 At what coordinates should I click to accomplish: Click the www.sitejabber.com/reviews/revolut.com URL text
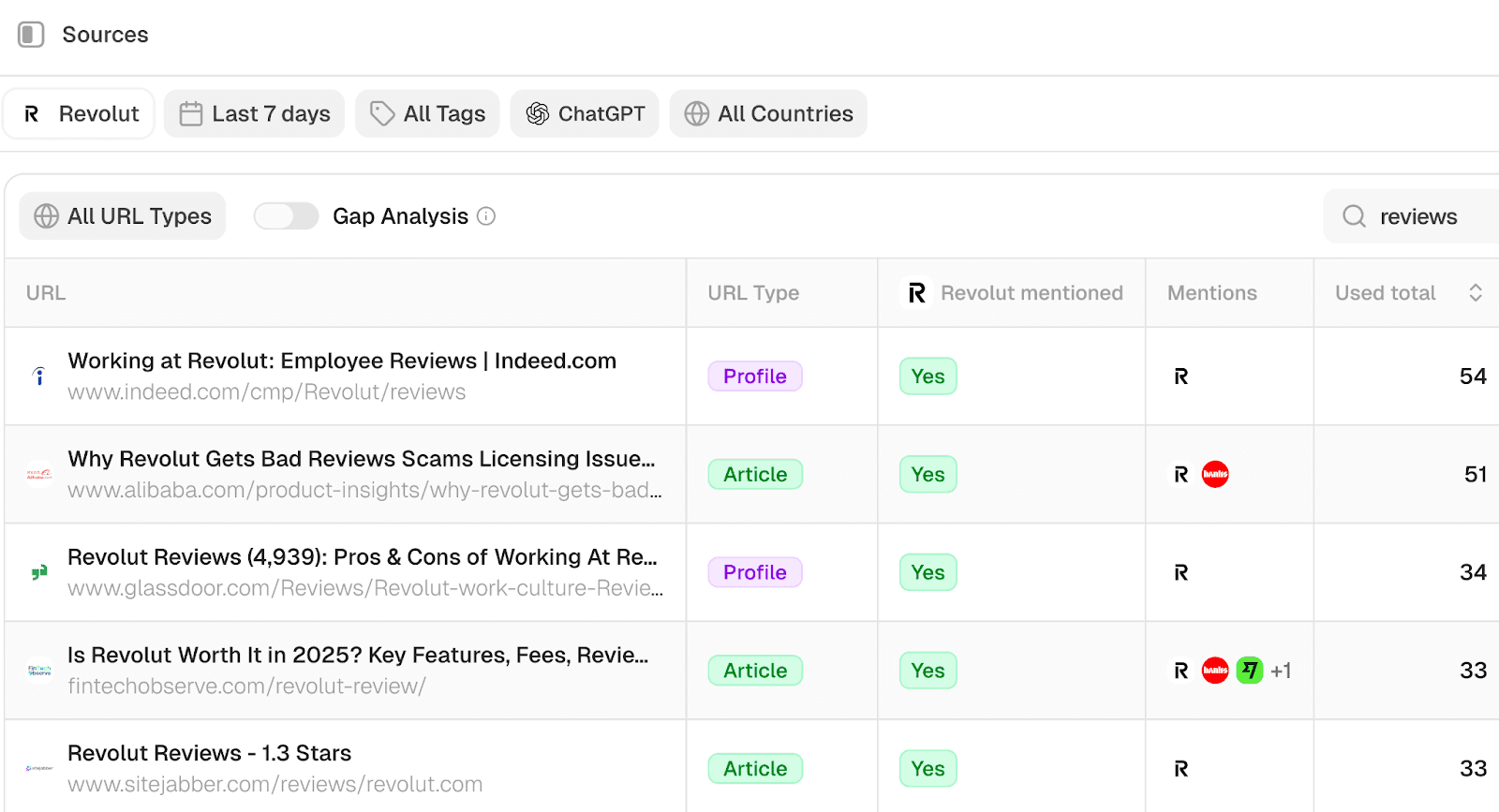[275, 785]
